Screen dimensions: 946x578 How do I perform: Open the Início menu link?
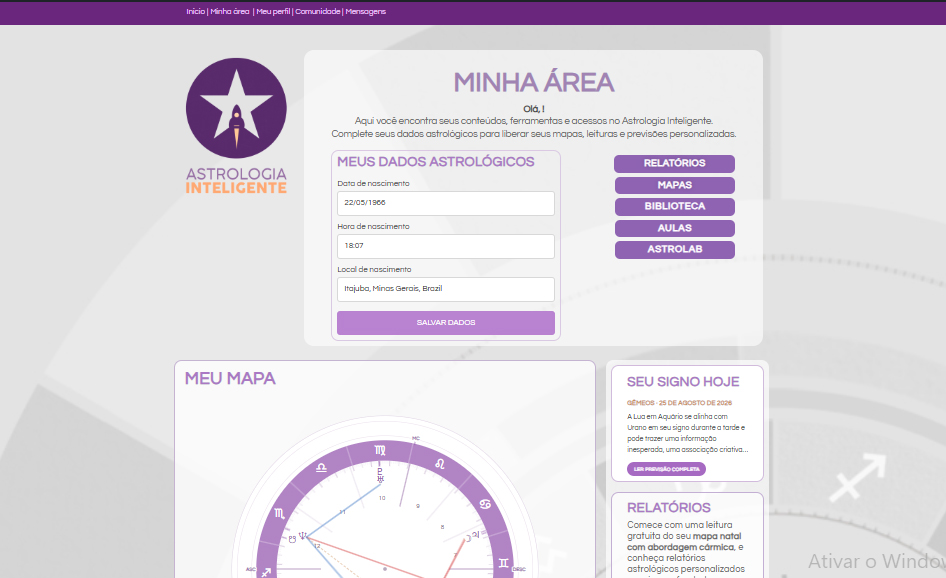point(195,11)
